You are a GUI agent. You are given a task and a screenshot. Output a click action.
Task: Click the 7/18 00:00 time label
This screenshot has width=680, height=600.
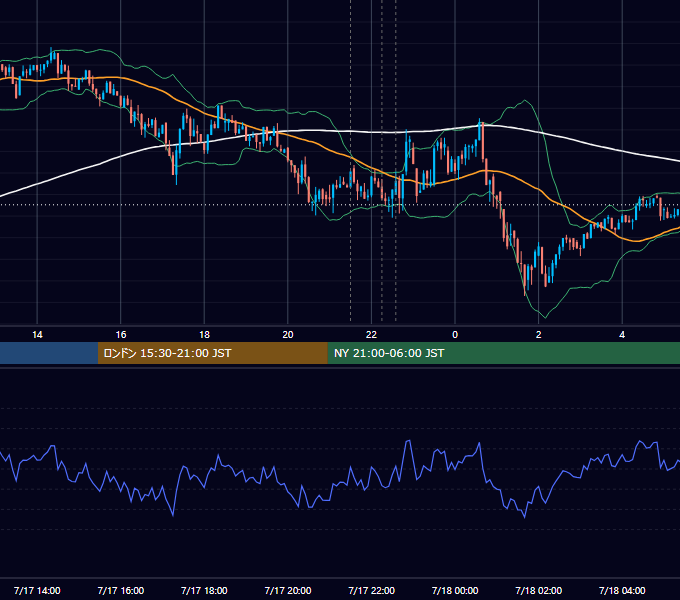[455, 590]
